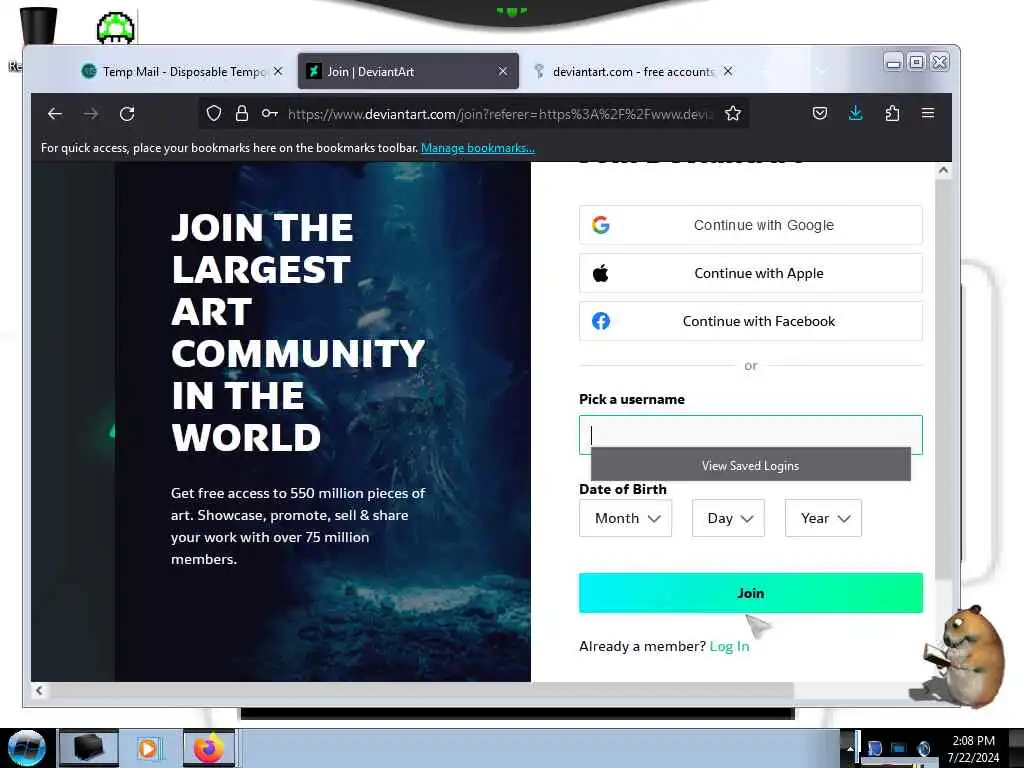
Task: Bookmark this page with star icon
Action: (733, 114)
